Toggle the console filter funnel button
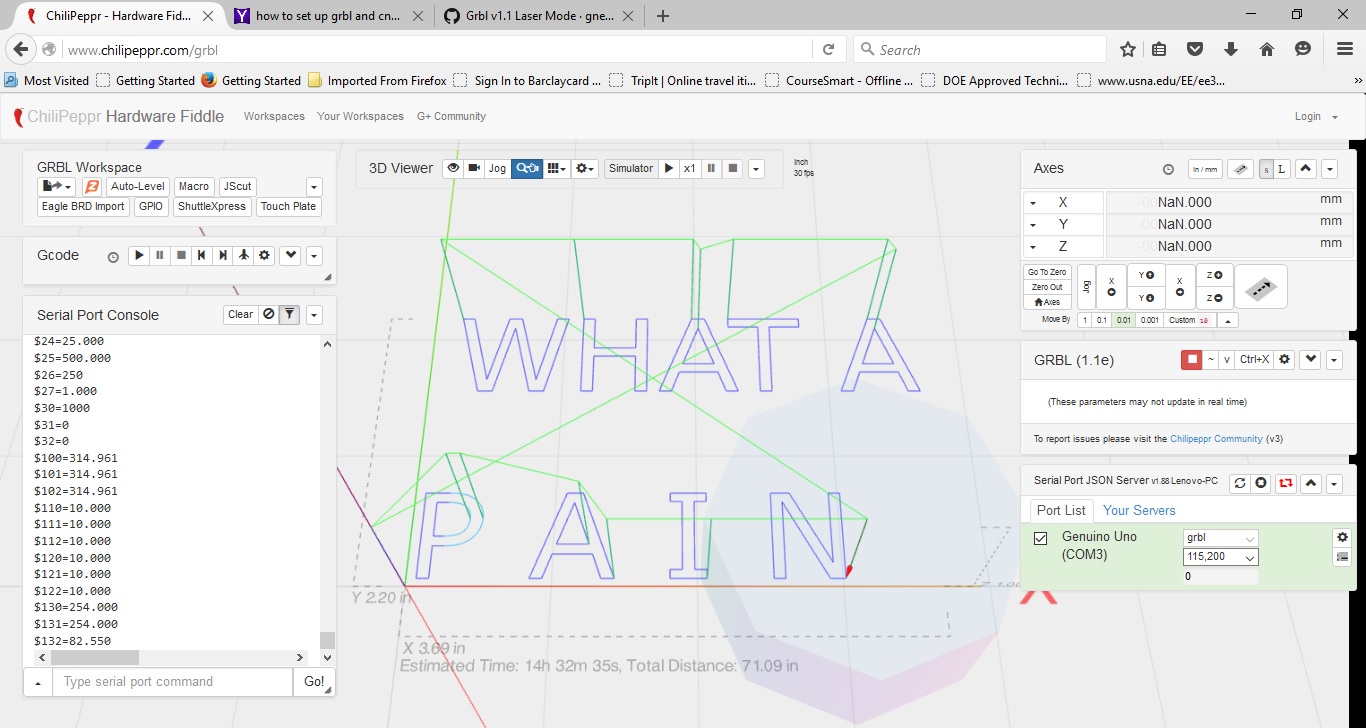The image size is (1366, 728). (x=289, y=315)
